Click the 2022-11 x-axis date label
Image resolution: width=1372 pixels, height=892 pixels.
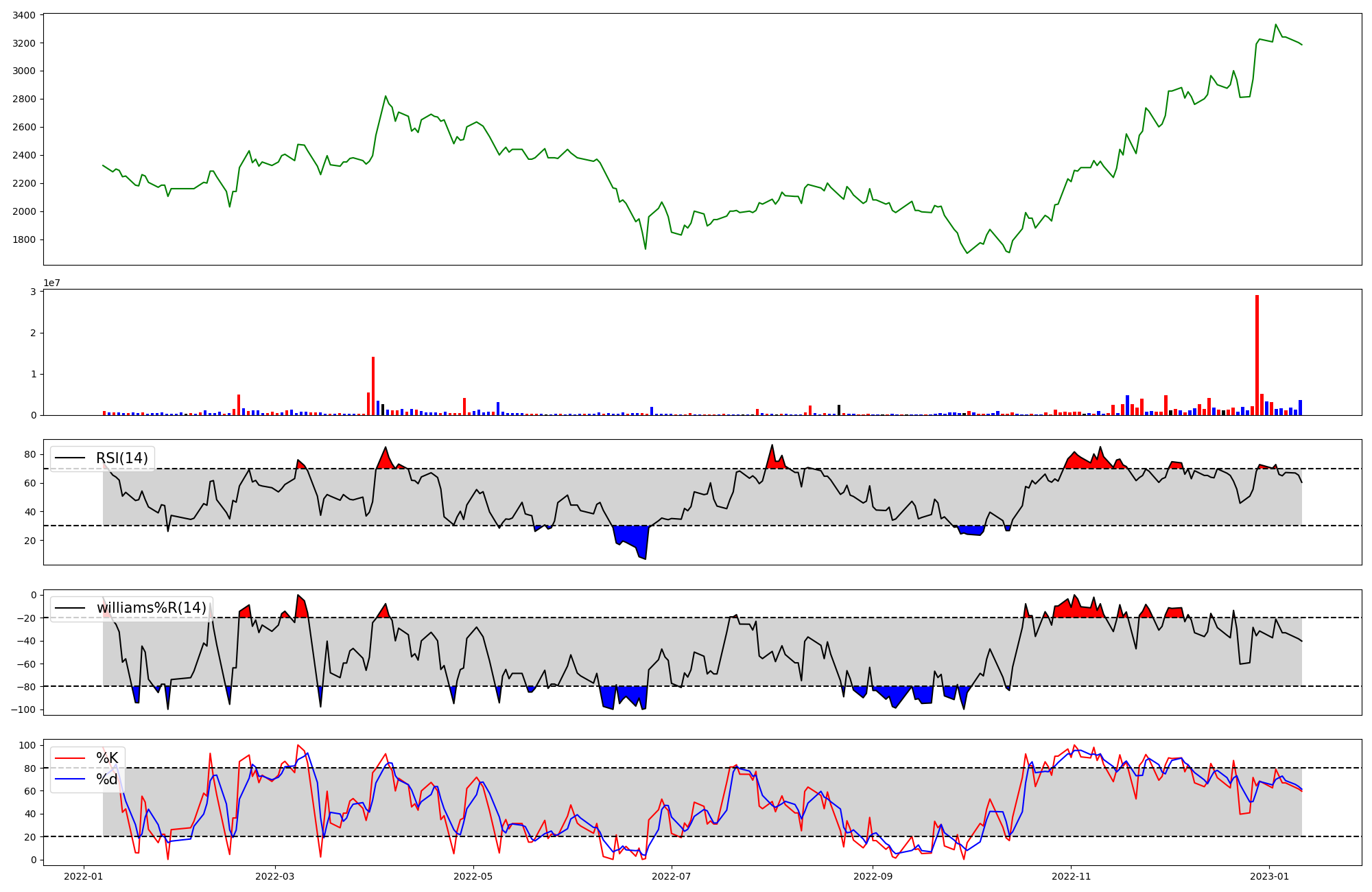[x=1071, y=876]
